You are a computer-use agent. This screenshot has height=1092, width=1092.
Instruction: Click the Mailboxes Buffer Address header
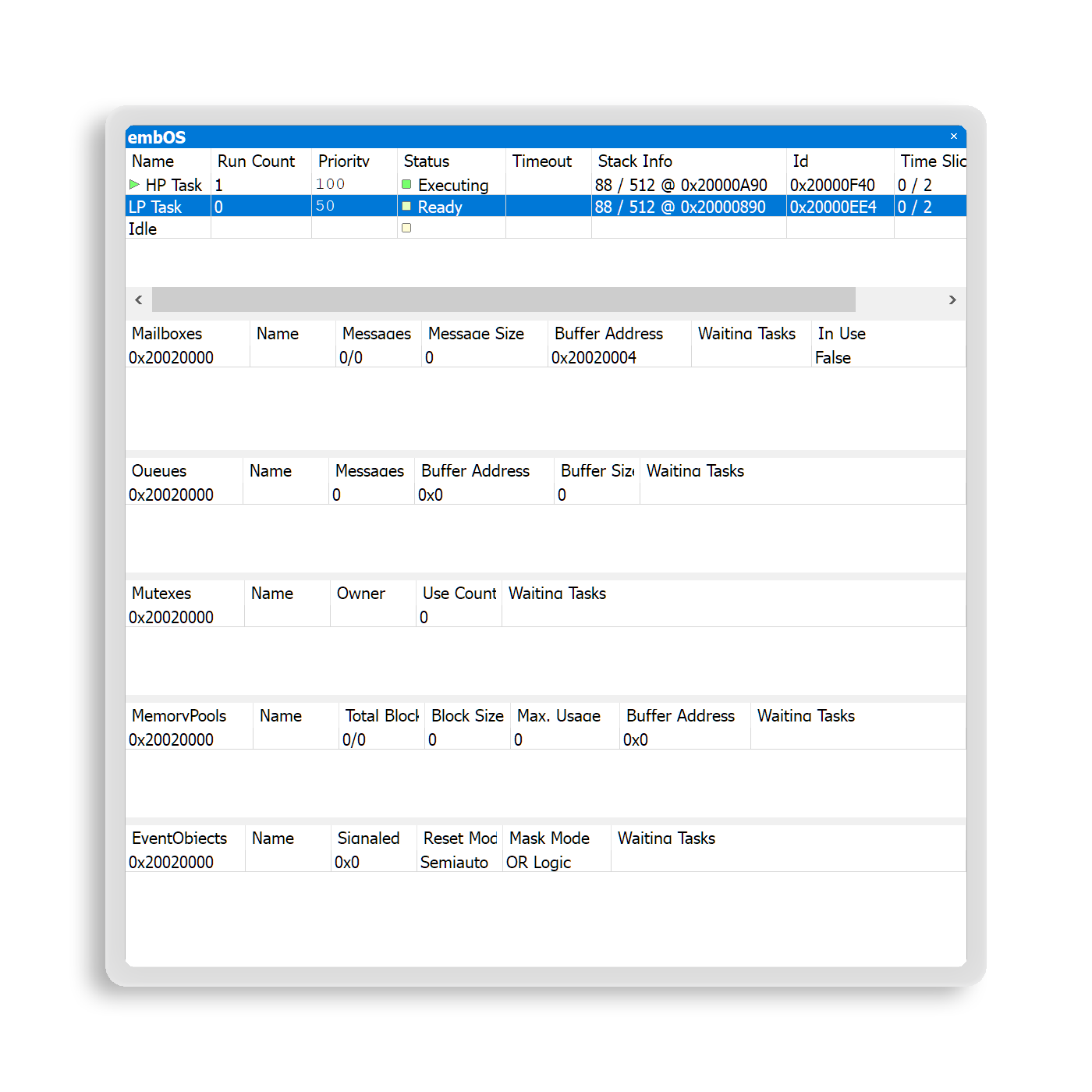point(608,334)
